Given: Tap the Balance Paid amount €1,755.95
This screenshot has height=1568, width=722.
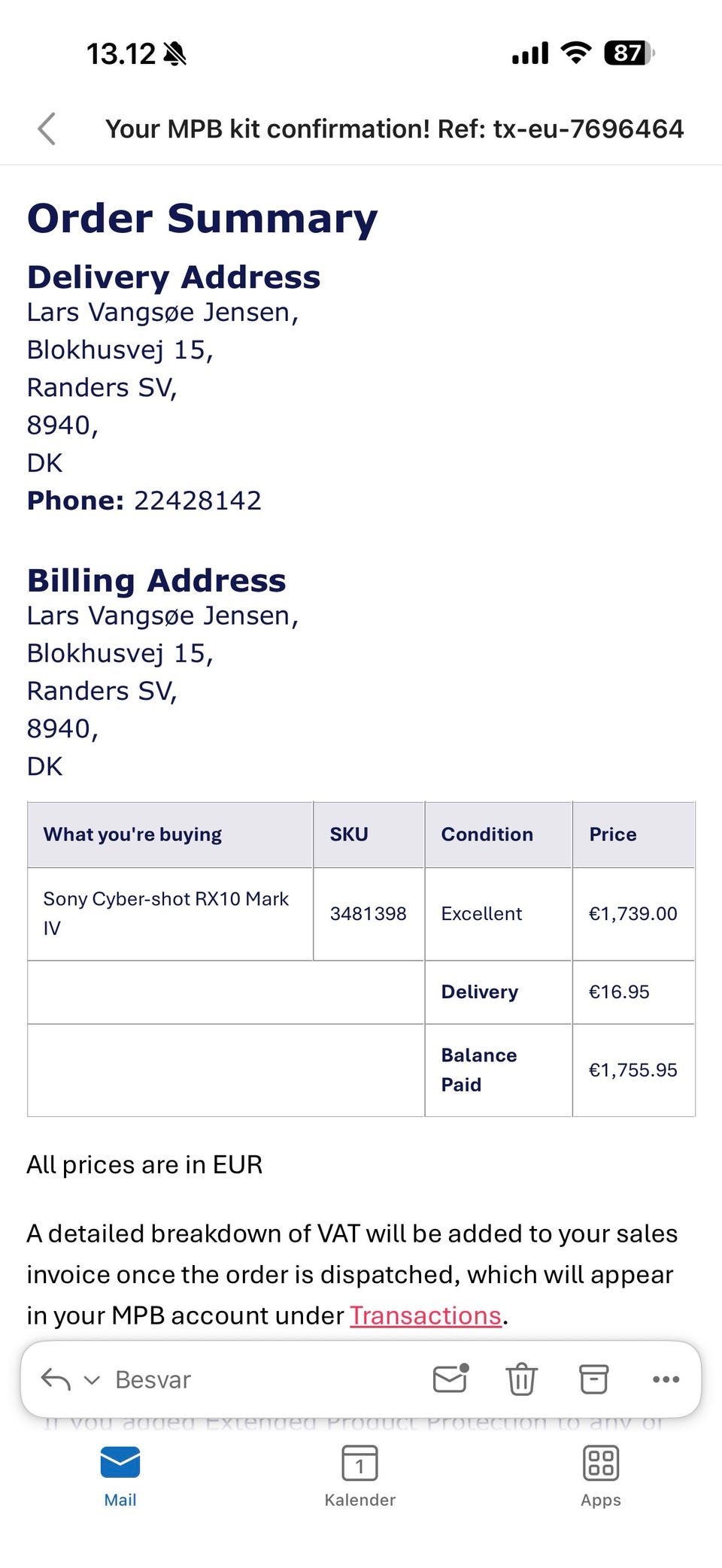Looking at the screenshot, I should coord(633,1070).
